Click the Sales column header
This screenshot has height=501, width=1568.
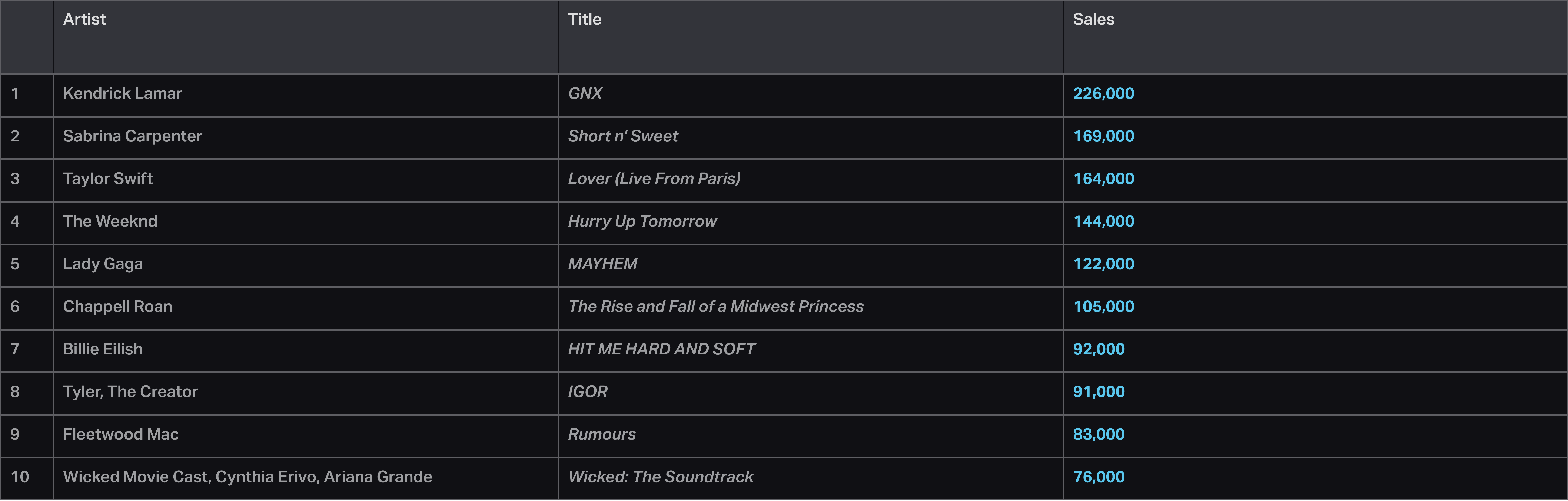coord(1093,20)
